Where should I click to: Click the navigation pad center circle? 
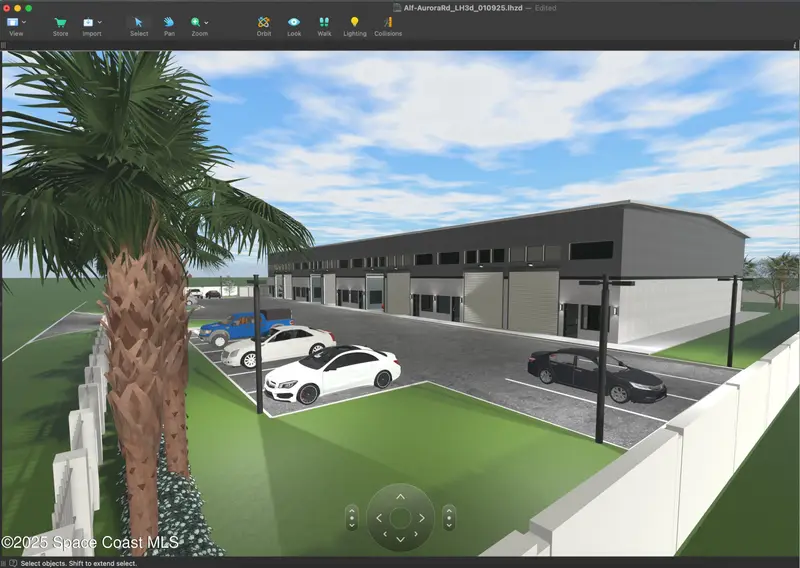(401, 518)
